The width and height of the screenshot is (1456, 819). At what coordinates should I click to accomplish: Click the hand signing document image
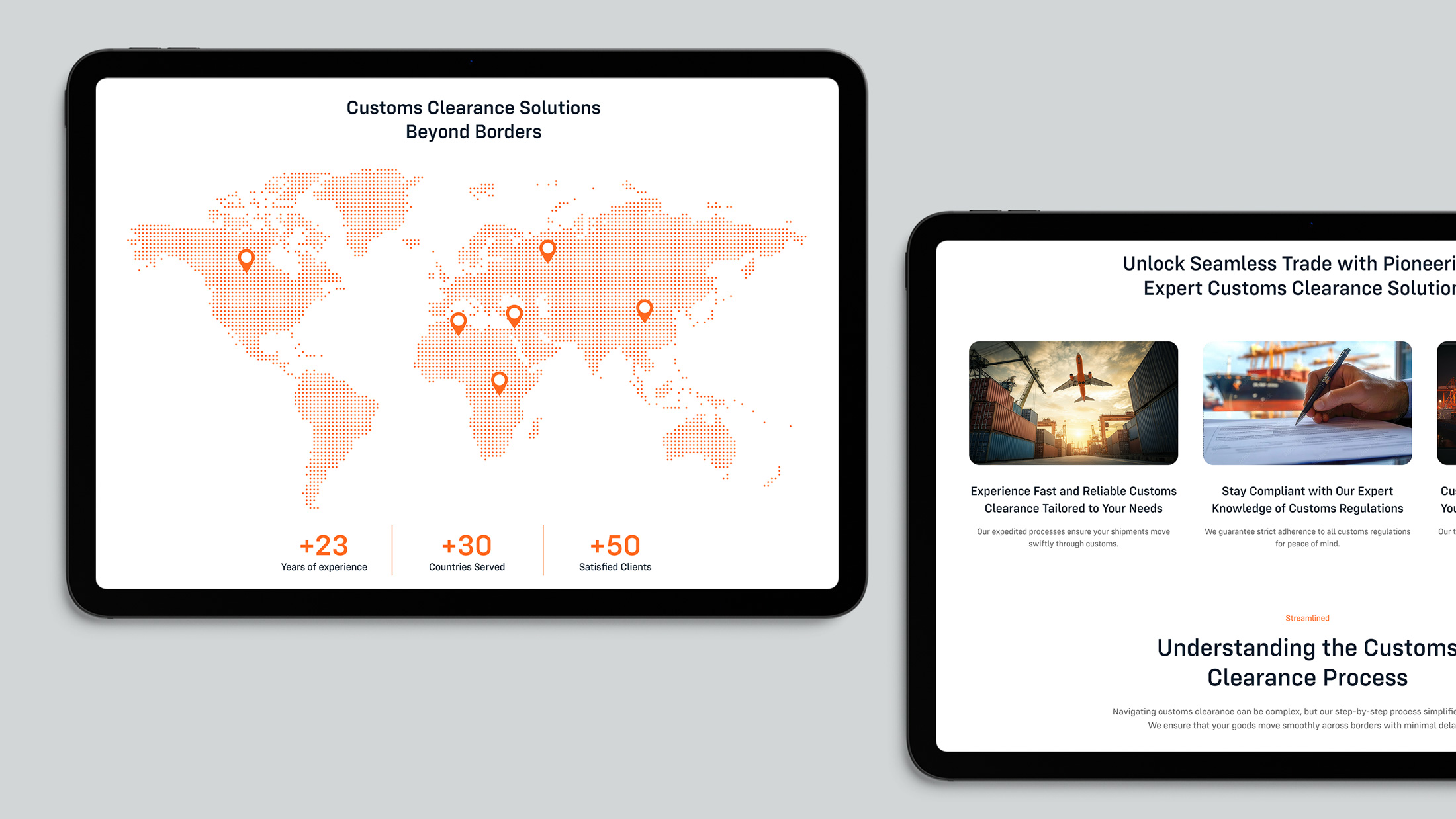pyautogui.click(x=1306, y=403)
